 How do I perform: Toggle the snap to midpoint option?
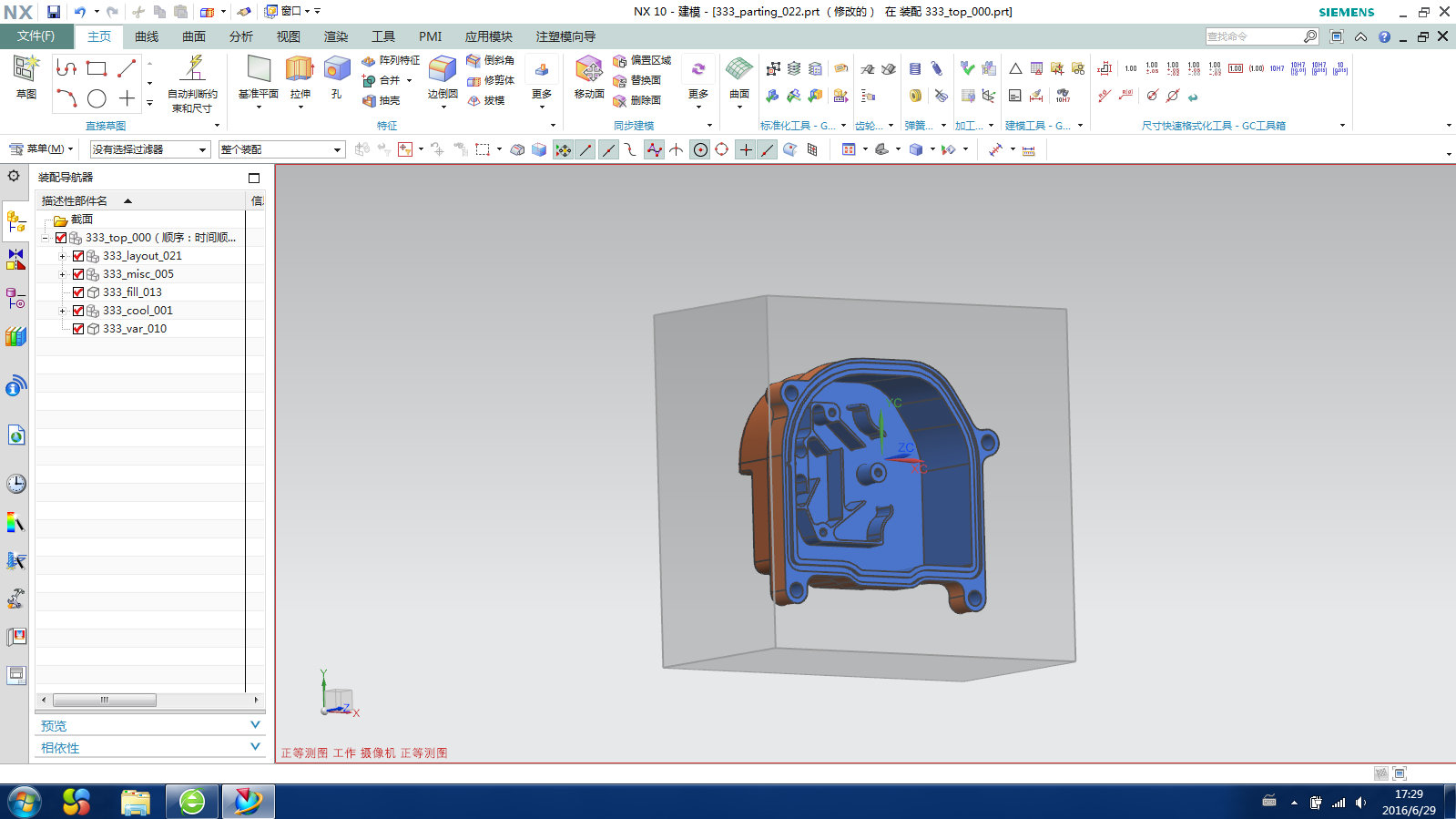tap(607, 149)
